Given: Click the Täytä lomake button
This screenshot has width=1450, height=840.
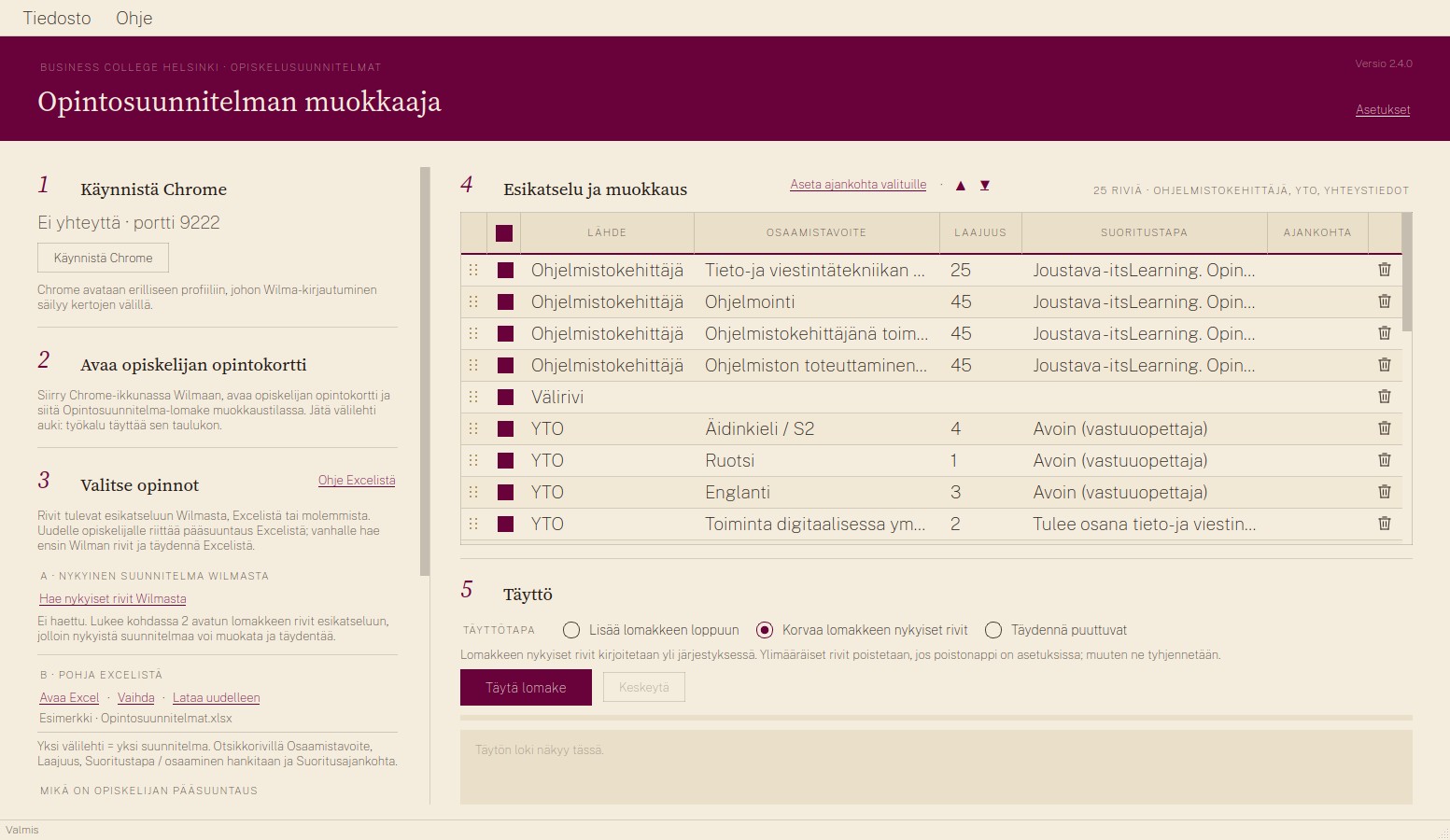Looking at the screenshot, I should click(x=526, y=687).
